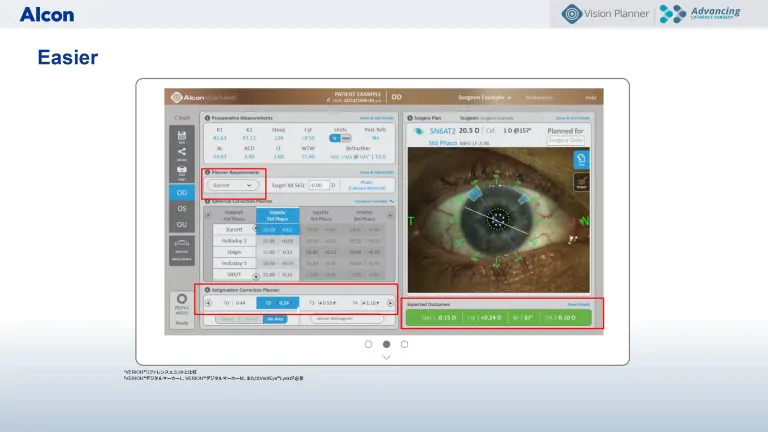Open the Barrett formula dropdown
This screenshot has width=768, height=432.
click(x=233, y=185)
